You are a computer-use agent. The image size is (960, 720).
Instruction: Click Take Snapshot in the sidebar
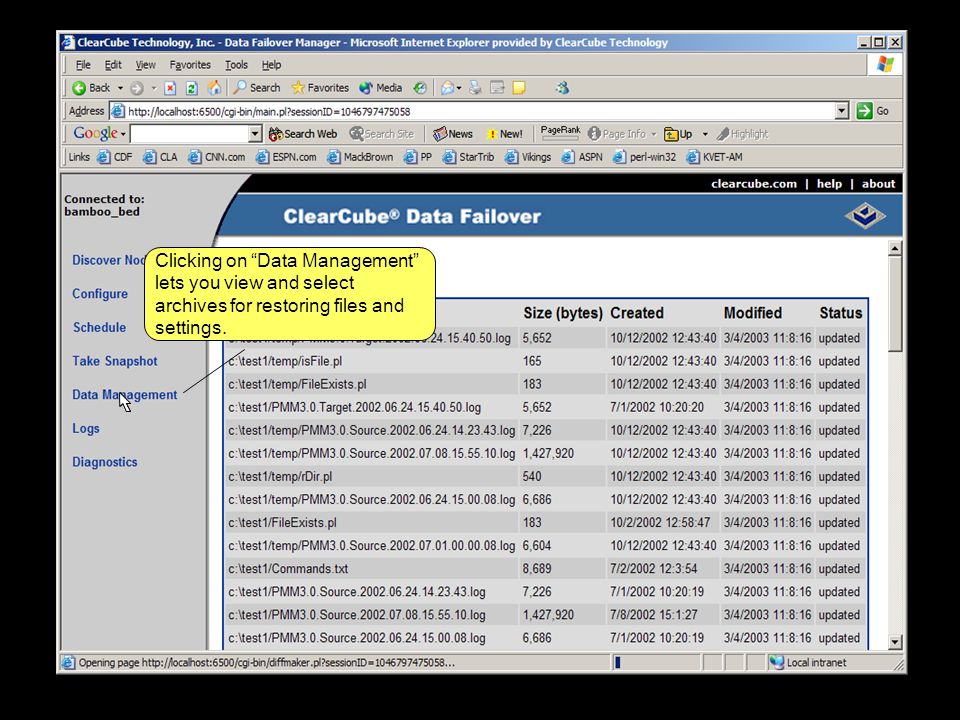click(114, 361)
